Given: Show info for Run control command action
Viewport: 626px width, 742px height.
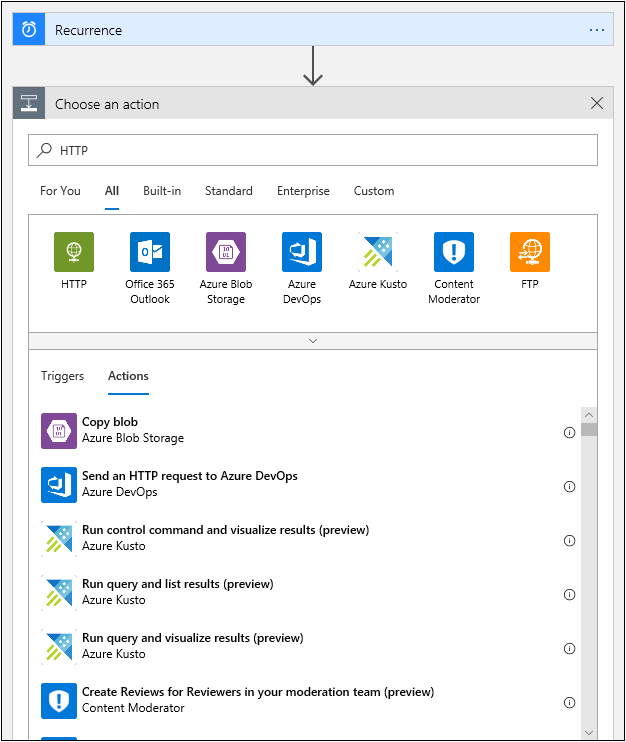Looking at the screenshot, I should [x=569, y=540].
